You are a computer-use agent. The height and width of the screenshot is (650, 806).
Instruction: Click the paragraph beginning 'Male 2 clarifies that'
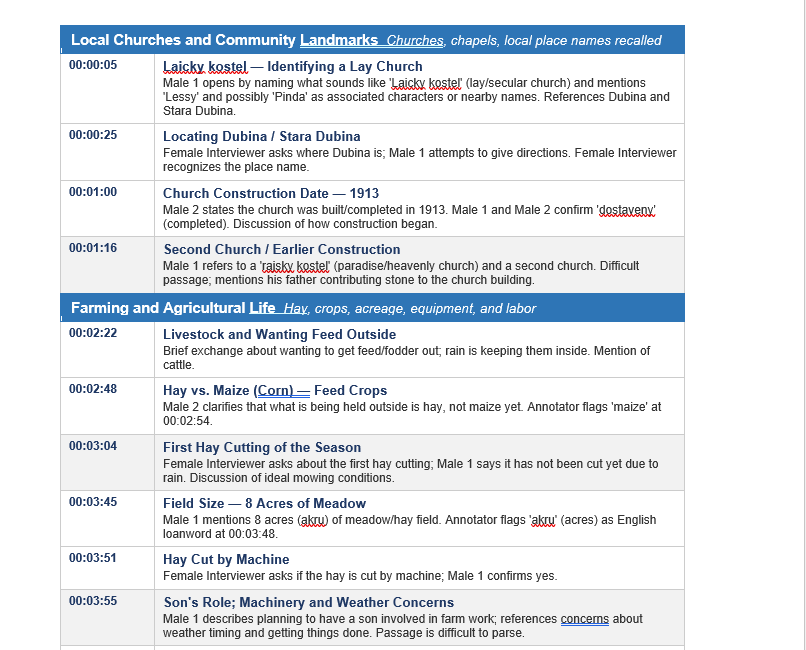412,414
